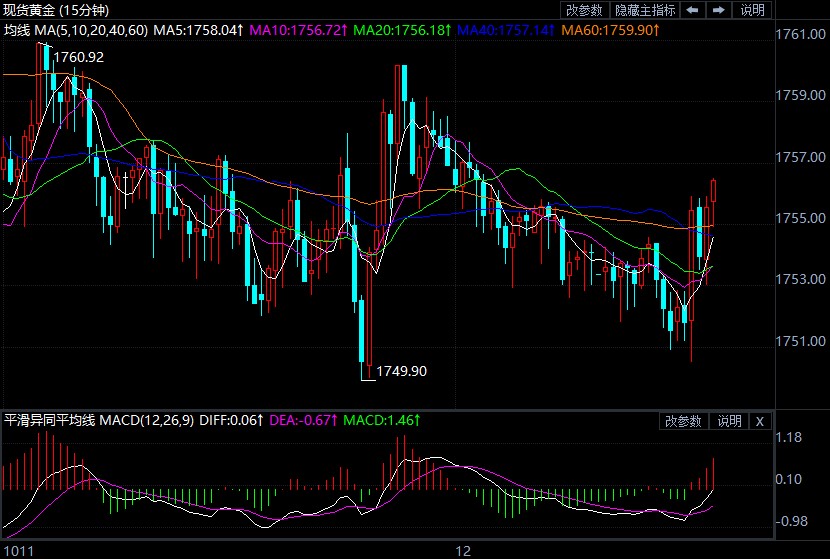The width and height of the screenshot is (830, 559).
Task: Select the DIFF:0.06 value
Action: point(231,421)
